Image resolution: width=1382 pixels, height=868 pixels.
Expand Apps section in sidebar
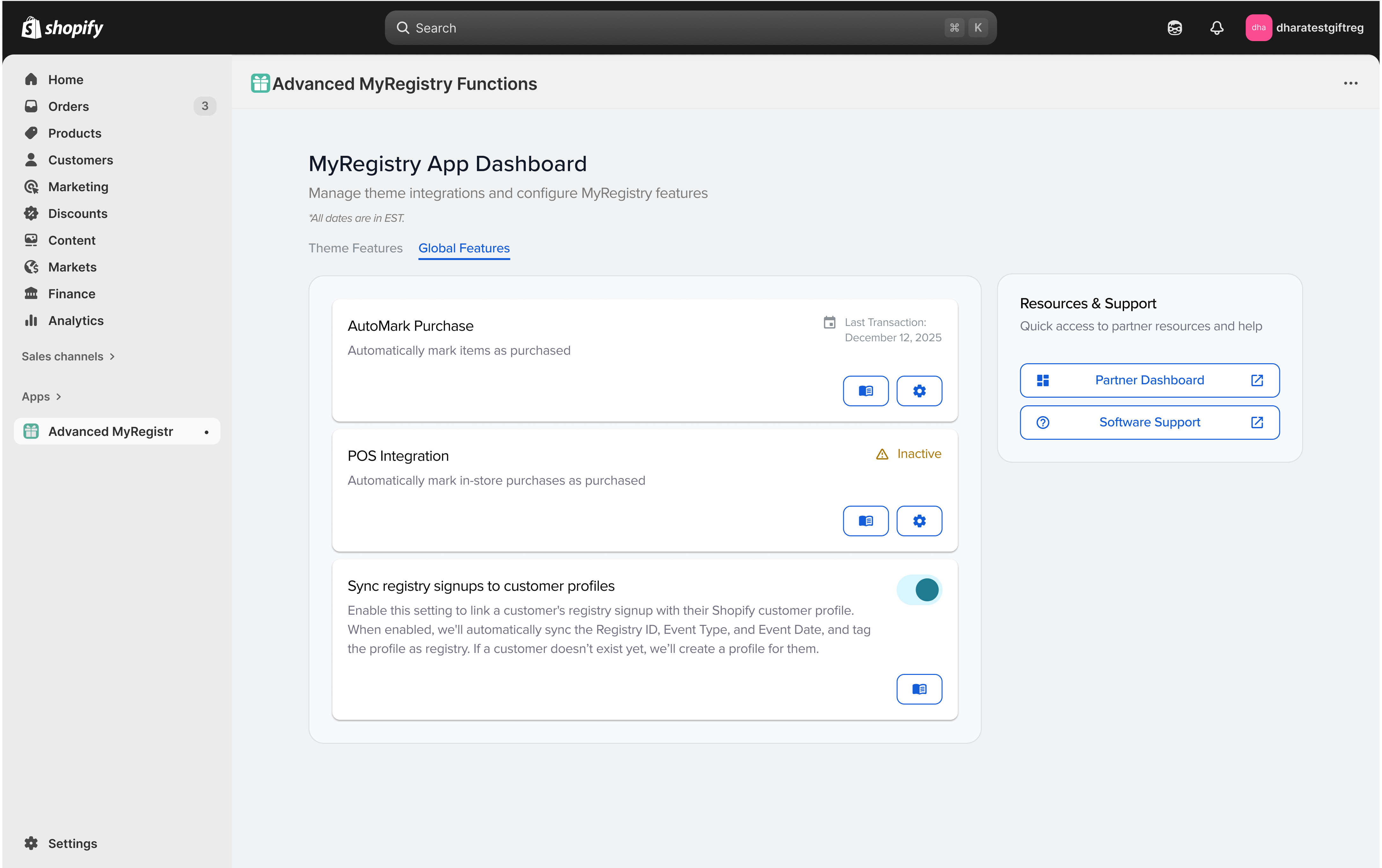tap(41, 396)
